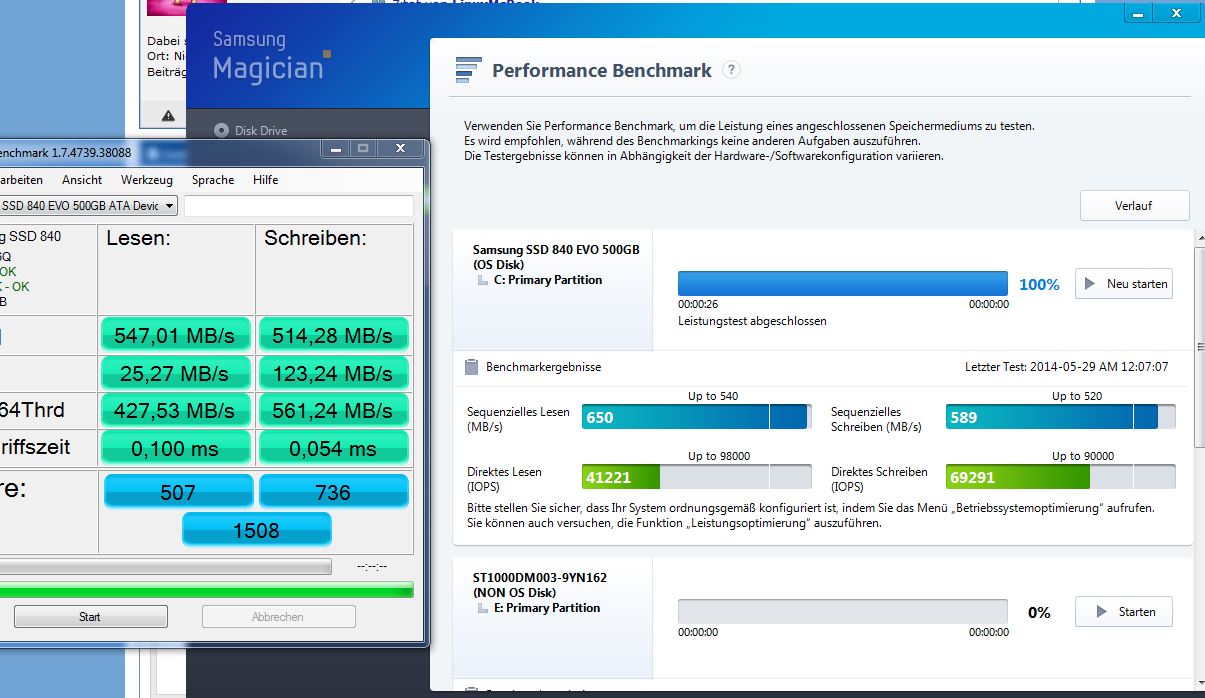Screen dimensions: 1205x698
Task: Open the Sprache menu in AS SSD
Action: [213, 180]
